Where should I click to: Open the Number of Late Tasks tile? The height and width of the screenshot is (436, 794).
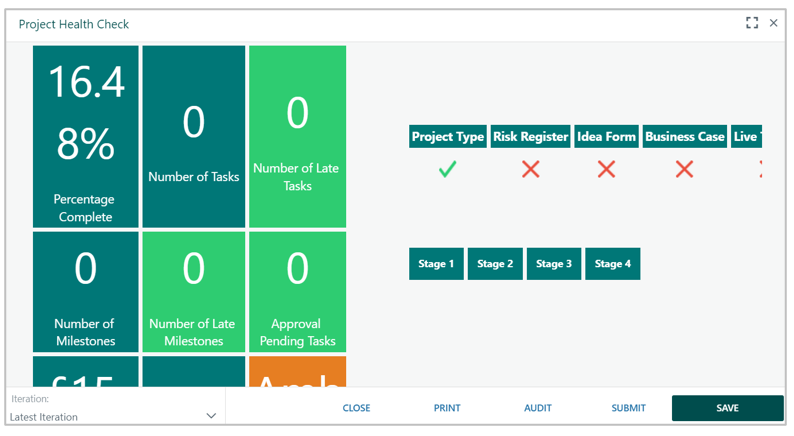pos(297,137)
